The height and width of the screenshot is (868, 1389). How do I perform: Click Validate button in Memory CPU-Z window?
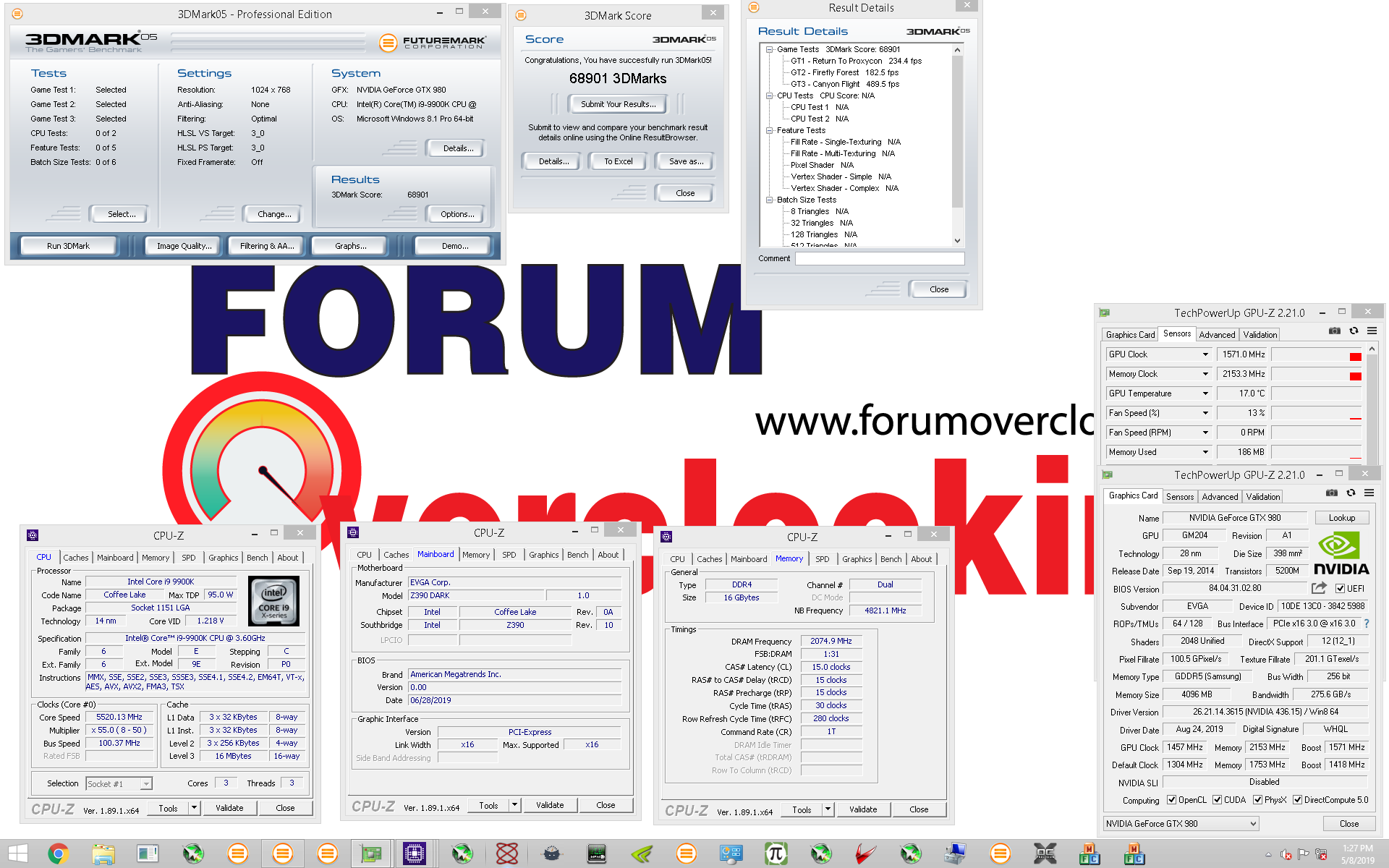(863, 809)
